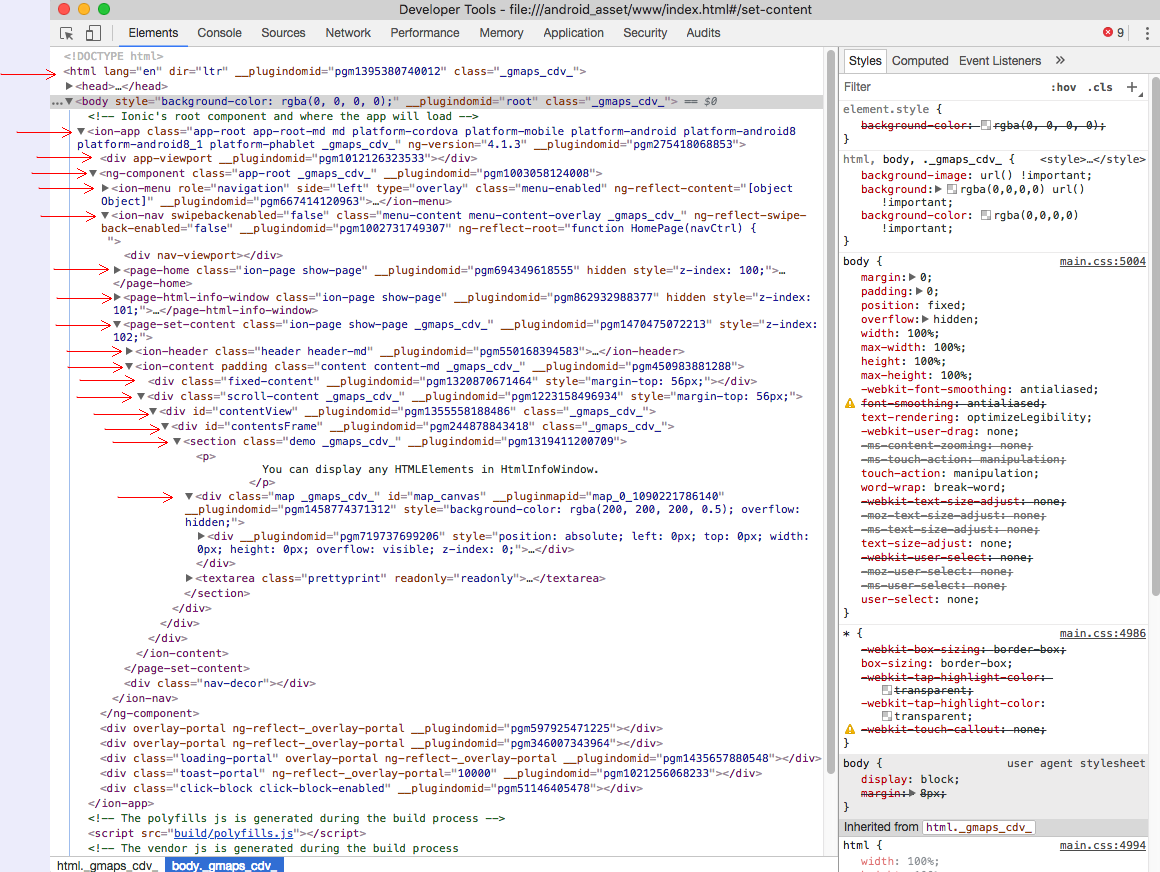Open the DevTools three-dot customize menu
Viewport: 1160px width, 872px height.
[x=1147, y=33]
